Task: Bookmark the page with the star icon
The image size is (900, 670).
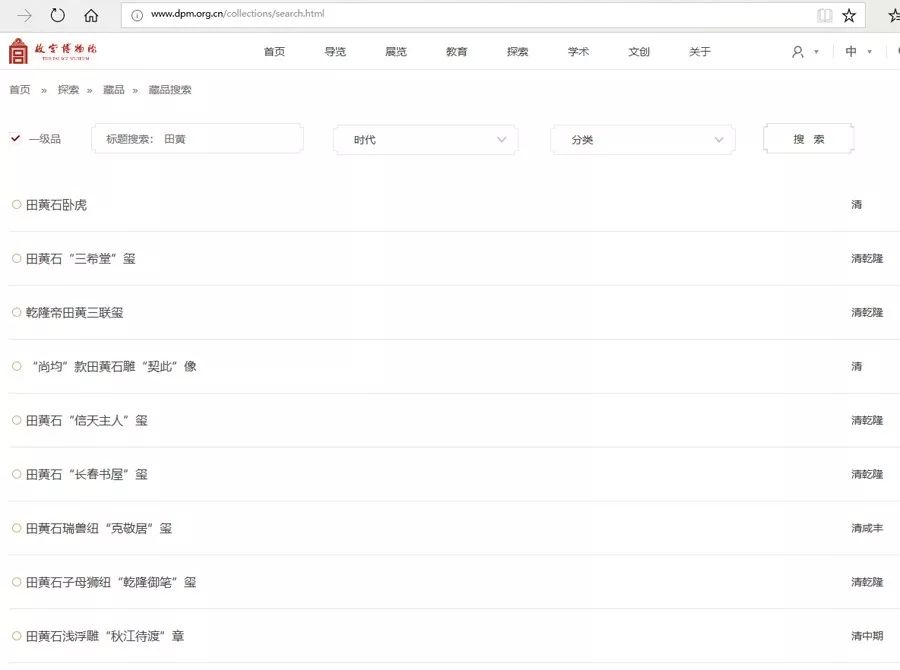Action: point(849,16)
